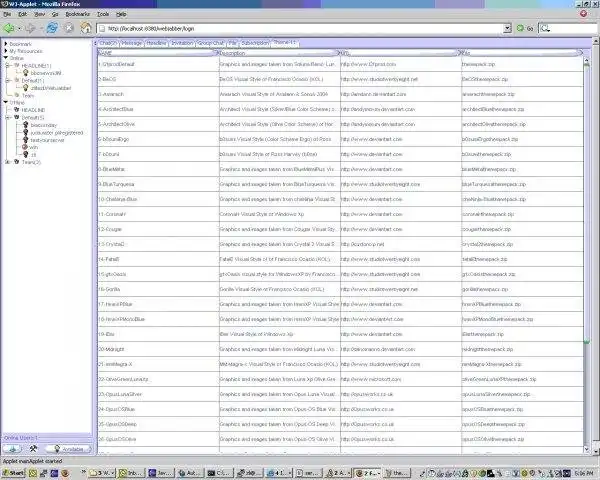Switch to the Group Chat tab
This screenshot has width=600, height=480.
[210, 43]
